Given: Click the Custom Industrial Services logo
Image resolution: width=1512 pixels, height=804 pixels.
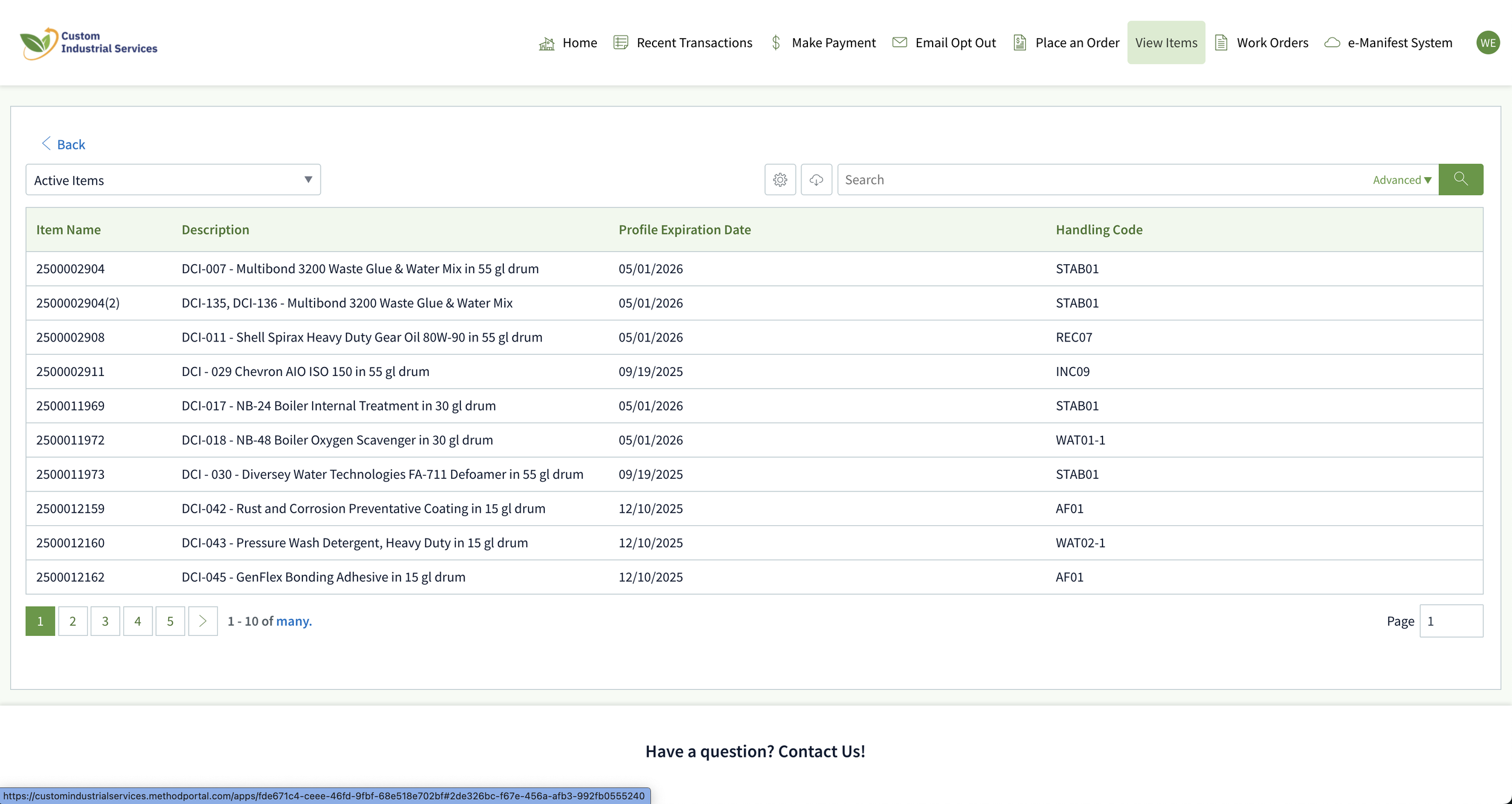Looking at the screenshot, I should [89, 43].
